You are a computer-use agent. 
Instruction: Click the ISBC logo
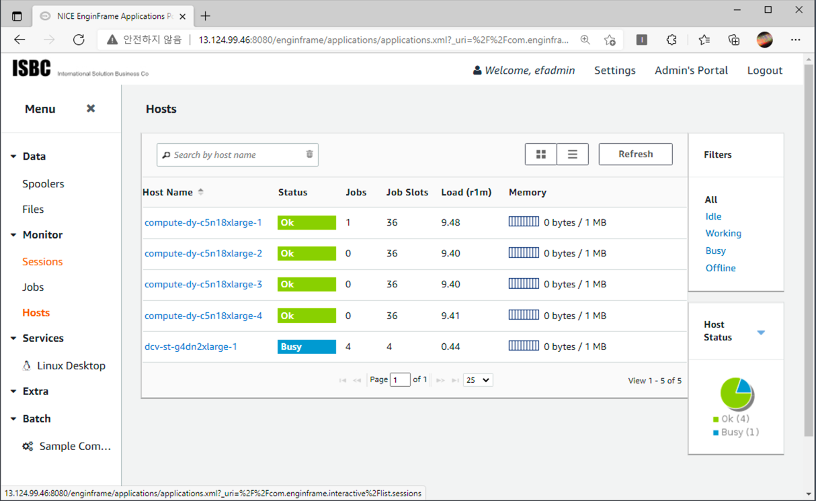click(x=32, y=68)
